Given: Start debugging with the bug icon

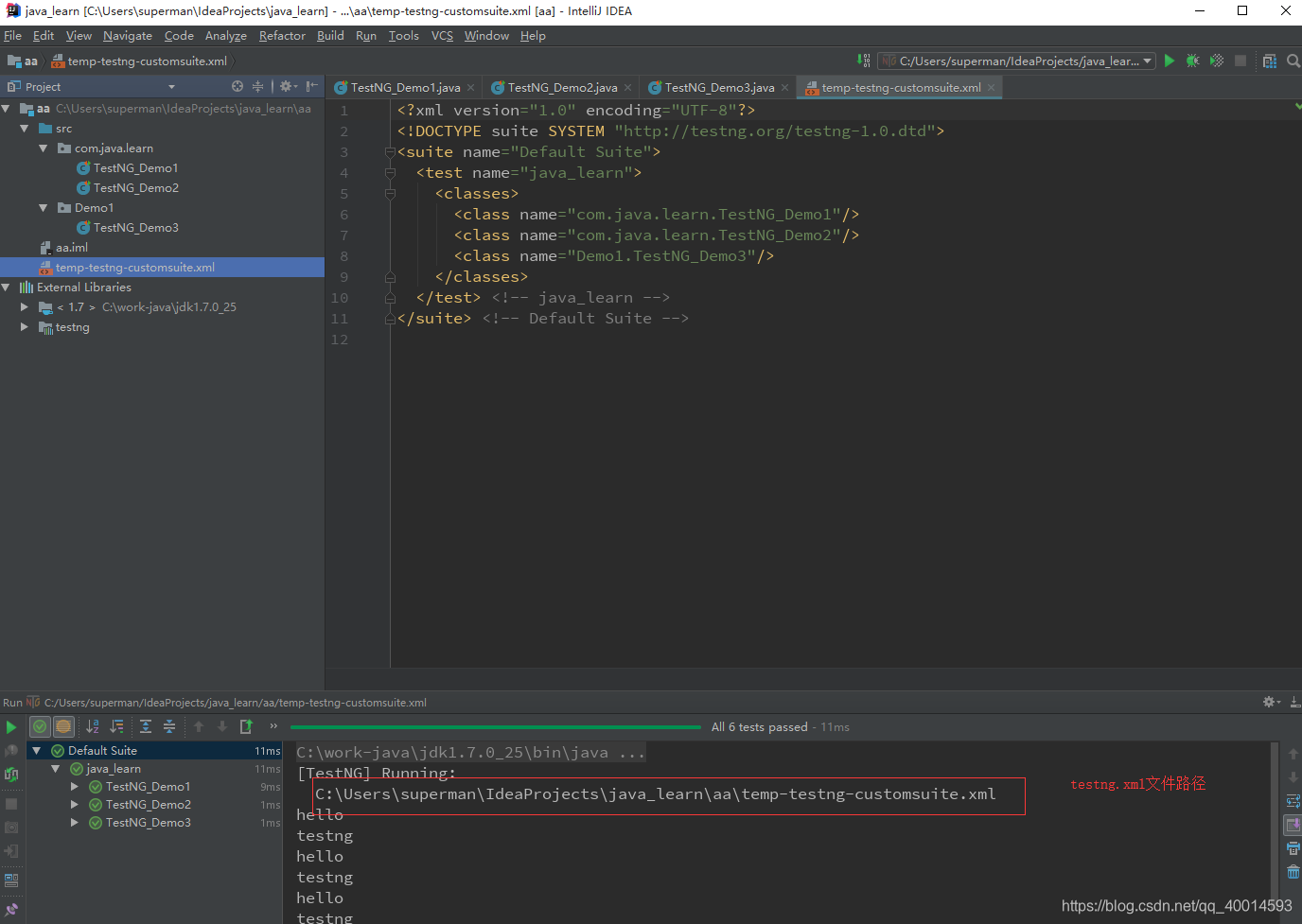Looking at the screenshot, I should 1192,61.
